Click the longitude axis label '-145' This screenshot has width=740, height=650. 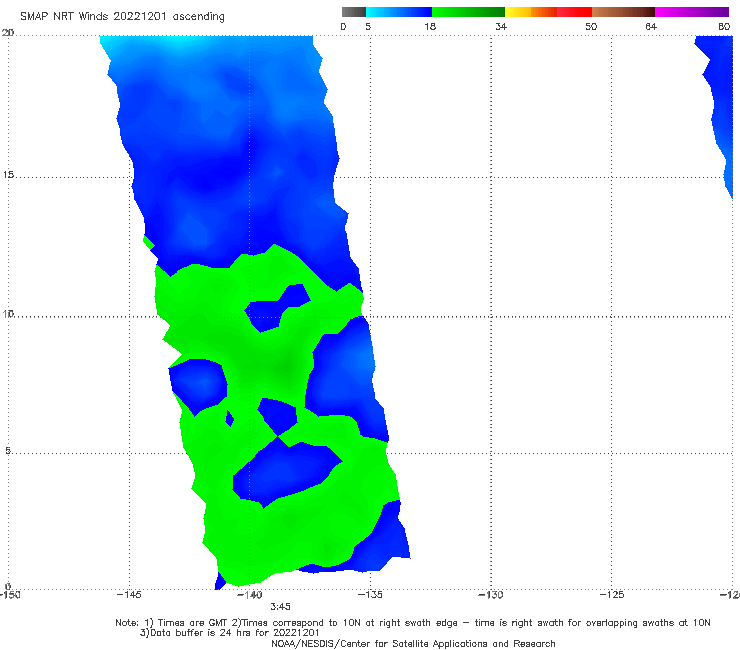[x=129, y=594]
